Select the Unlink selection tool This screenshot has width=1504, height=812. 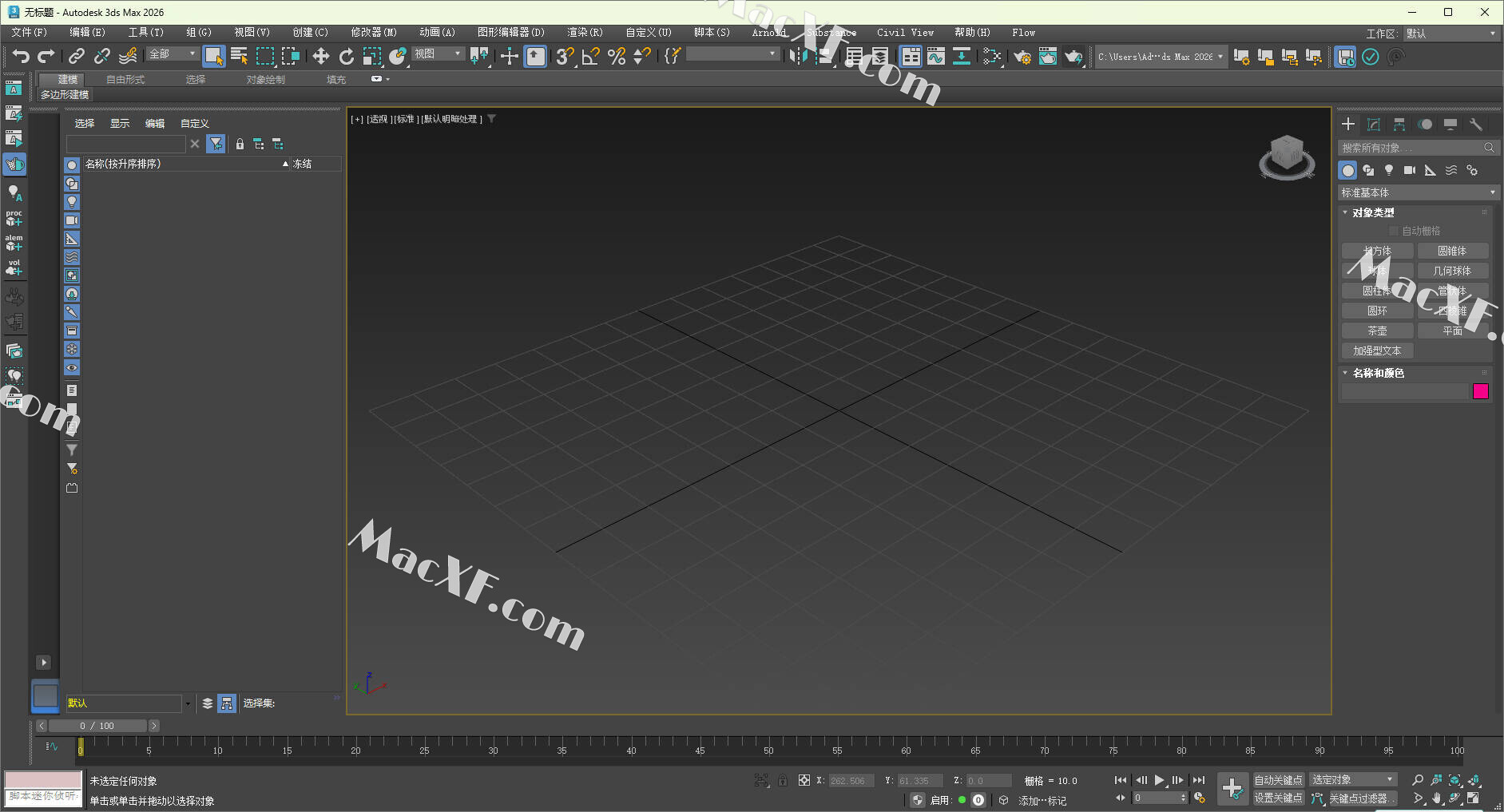pos(101,56)
